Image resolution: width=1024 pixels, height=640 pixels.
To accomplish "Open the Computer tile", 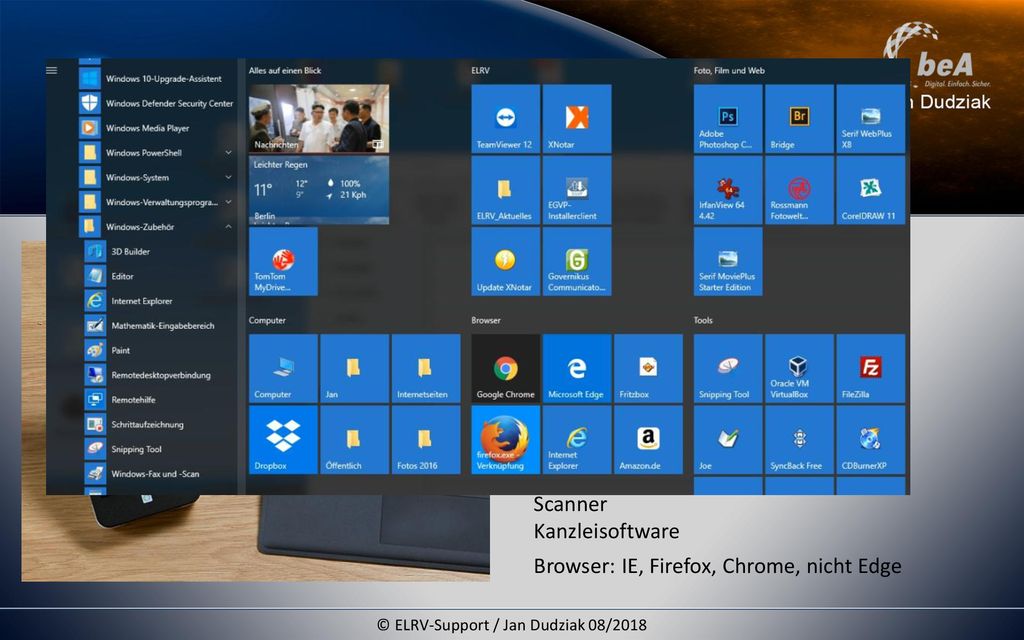I will [283, 368].
